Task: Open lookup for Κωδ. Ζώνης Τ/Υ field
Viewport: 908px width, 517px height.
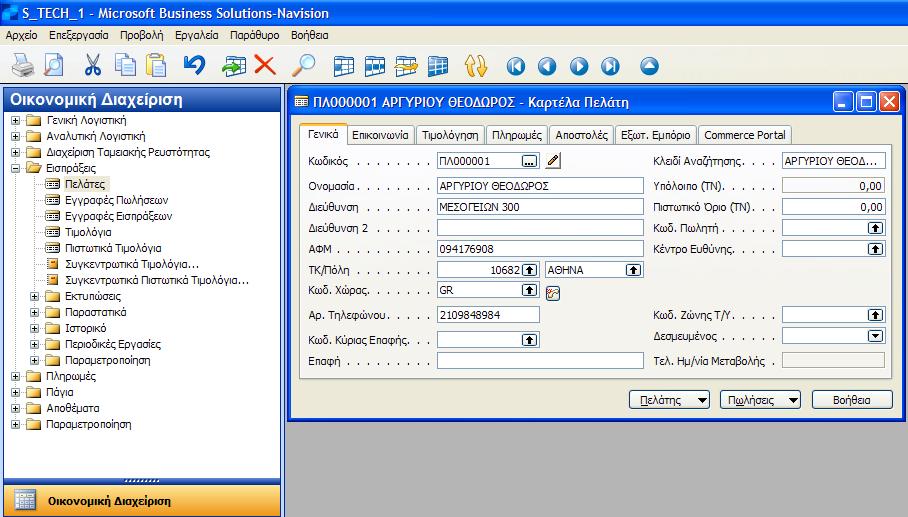Action: pyautogui.click(x=875, y=315)
